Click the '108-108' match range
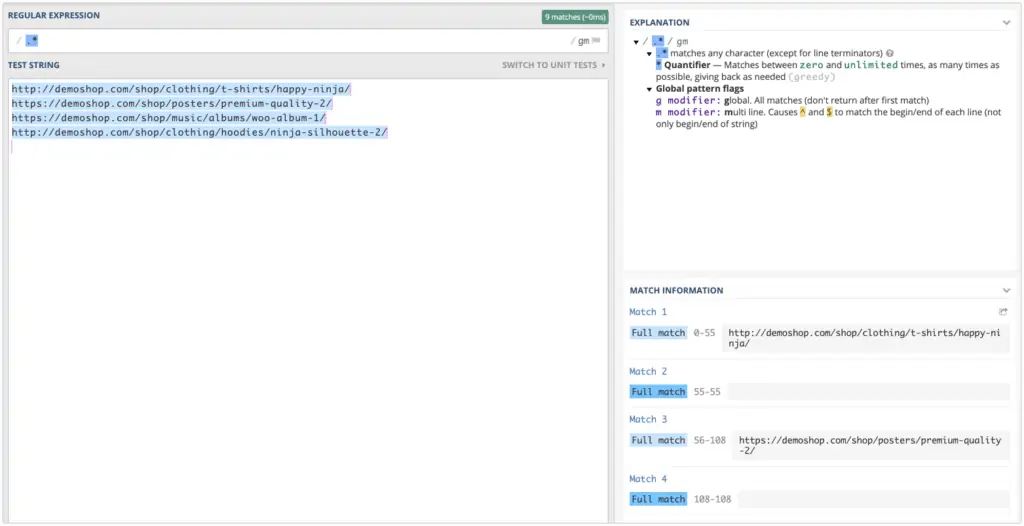Viewport: 1024px width, 526px height. 712,500
